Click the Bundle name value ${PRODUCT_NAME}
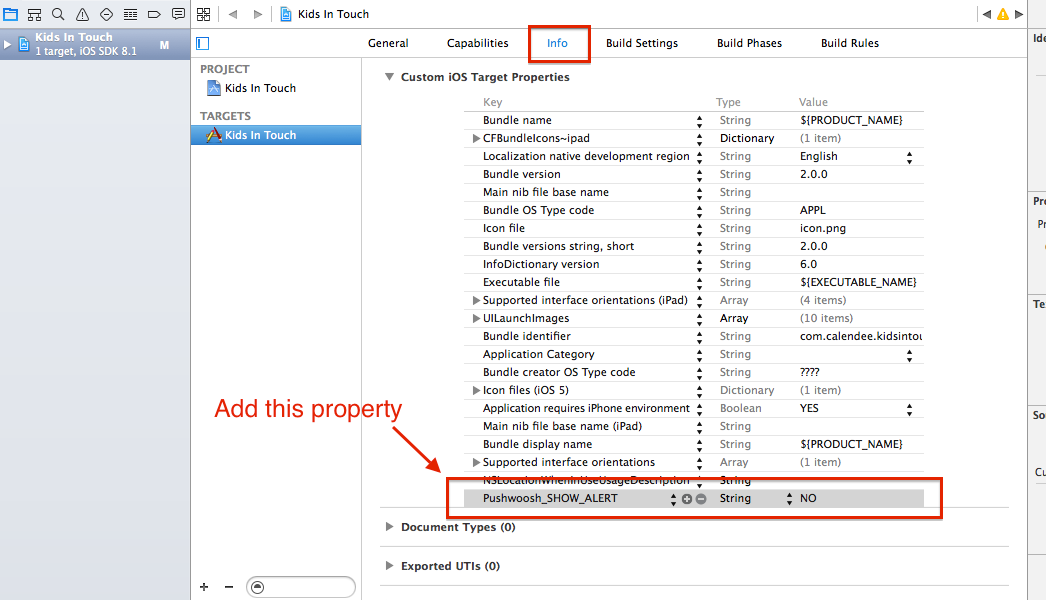The image size is (1046, 600). coord(851,120)
